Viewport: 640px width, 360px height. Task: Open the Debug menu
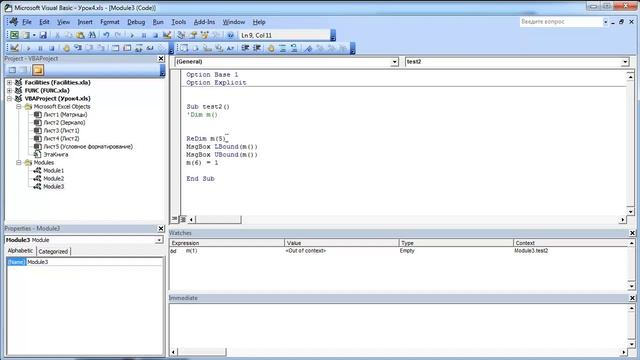point(136,22)
